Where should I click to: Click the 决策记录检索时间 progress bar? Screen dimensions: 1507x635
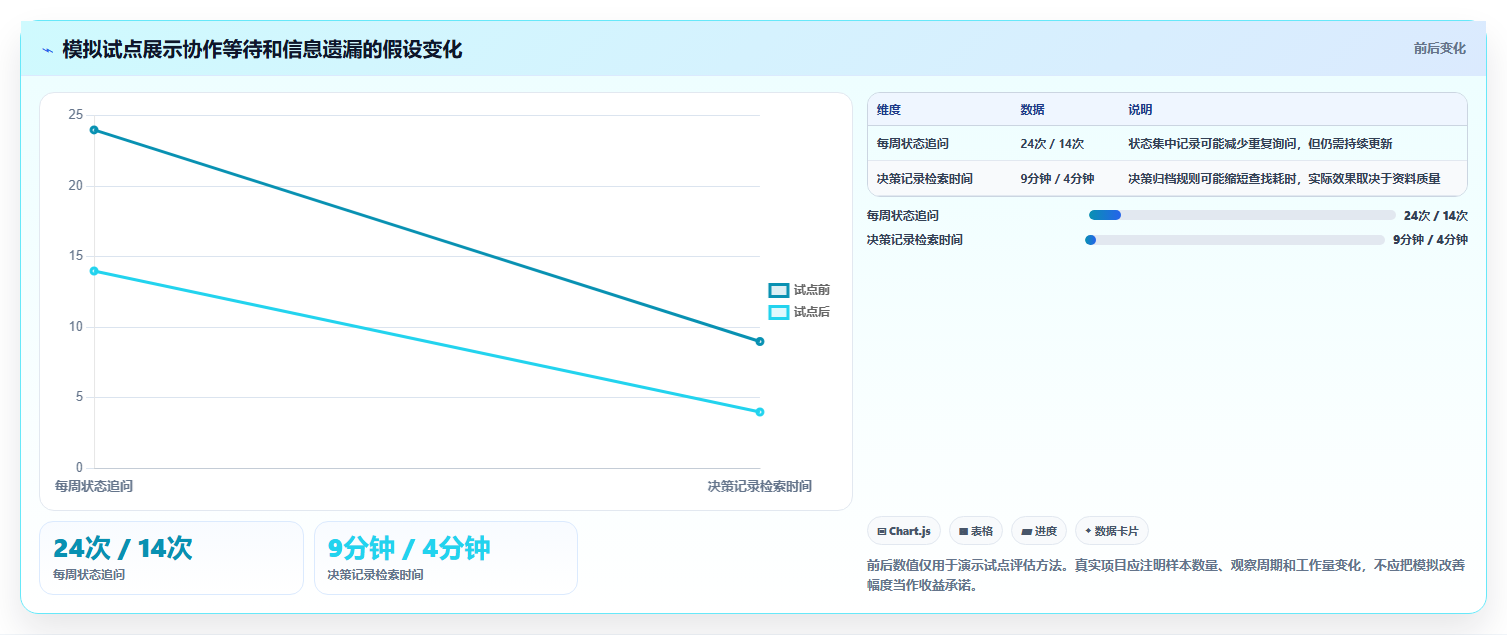(x=1234, y=240)
